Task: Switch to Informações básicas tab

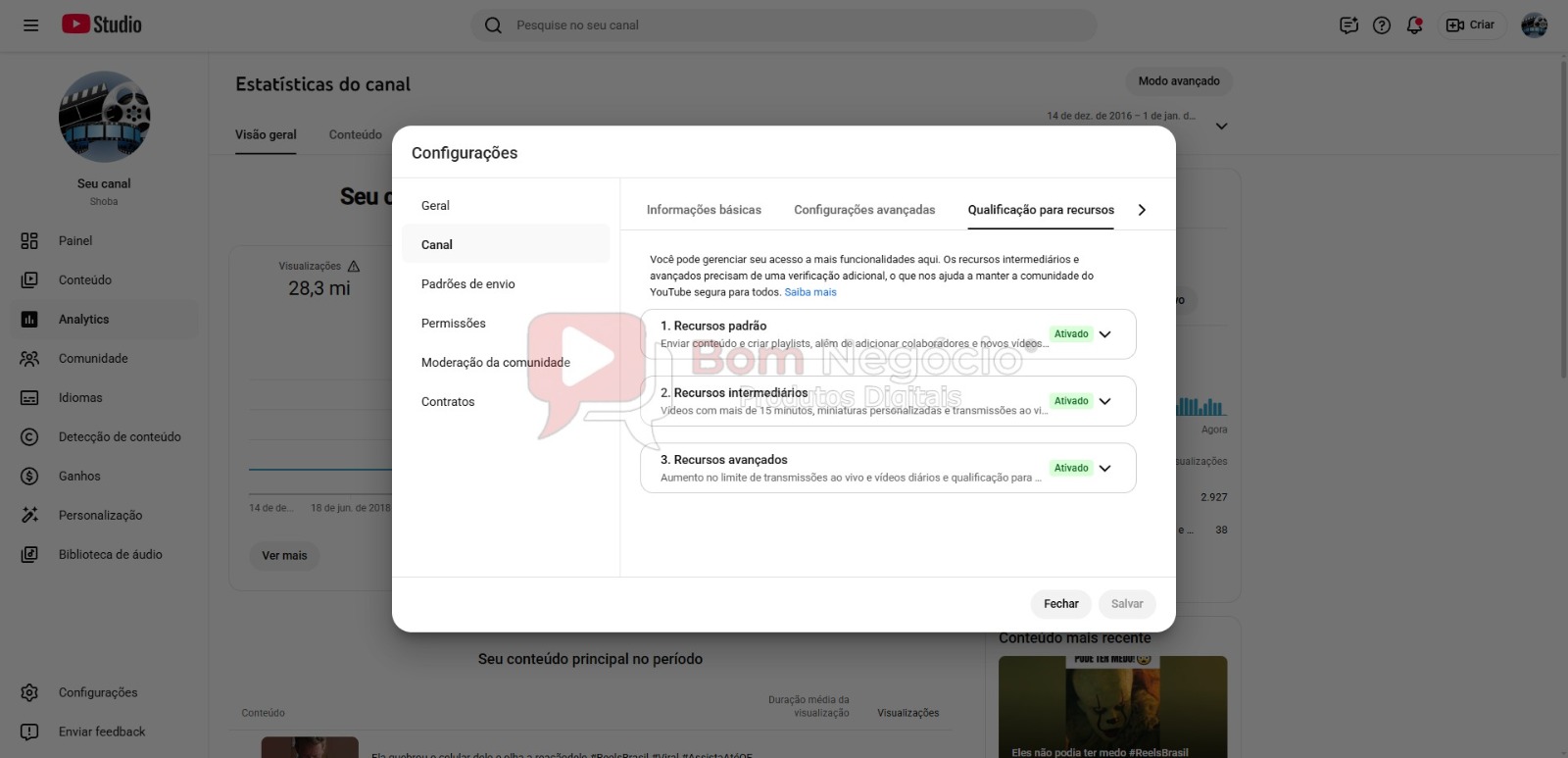Action: pos(704,210)
